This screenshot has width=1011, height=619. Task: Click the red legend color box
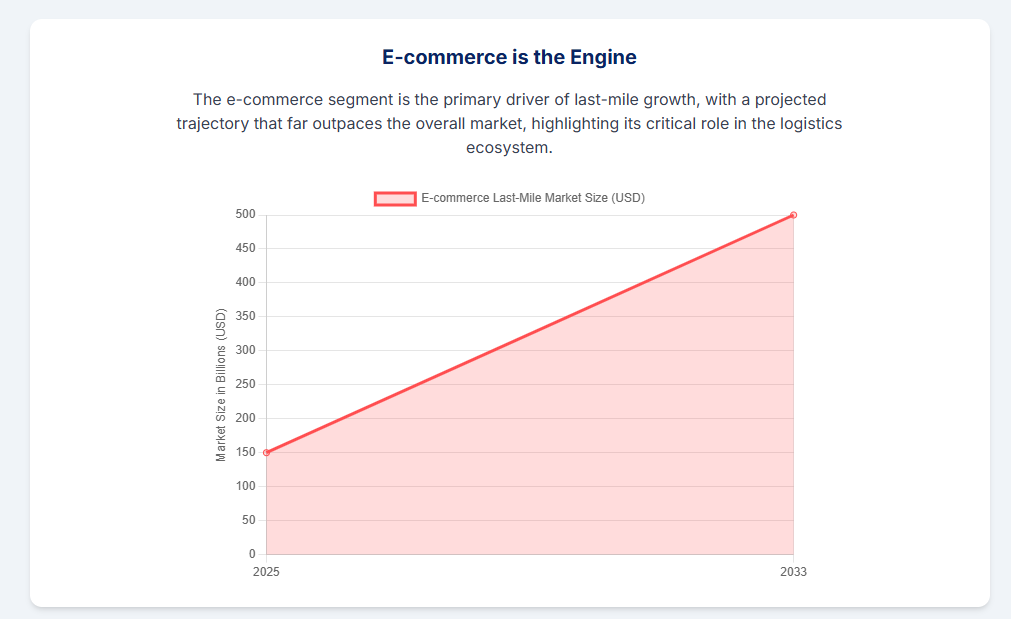[x=395, y=198]
